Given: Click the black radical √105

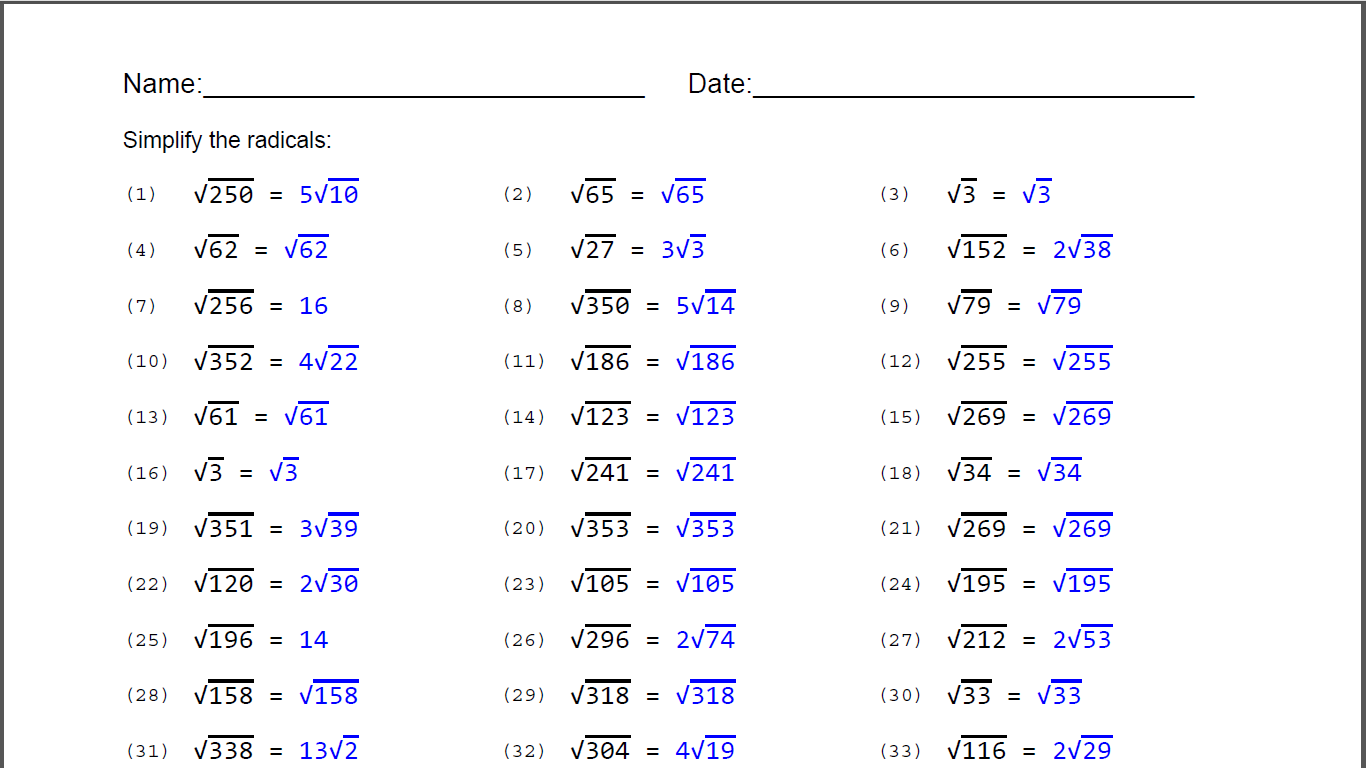Looking at the screenshot, I should point(600,583).
